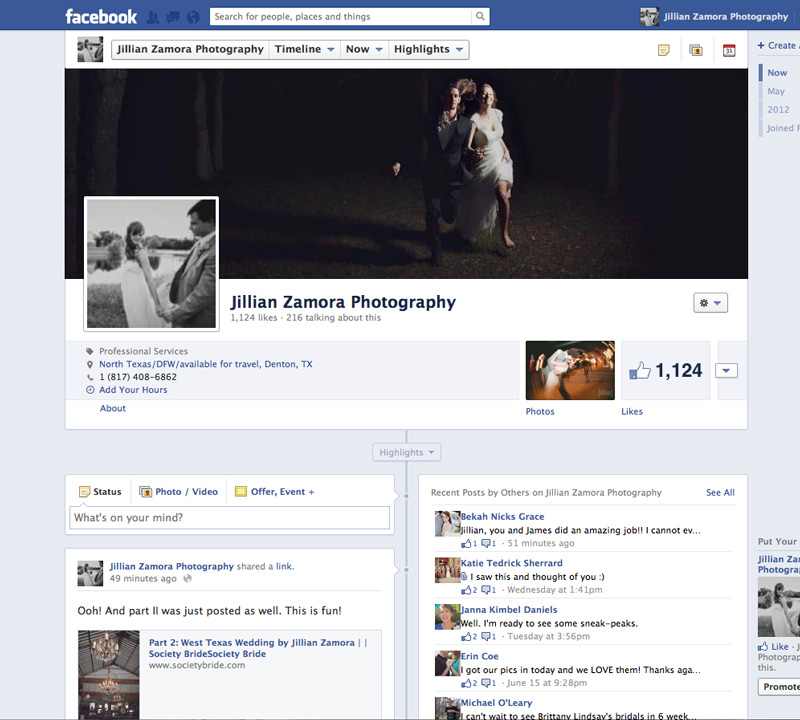Click the Photos label link

pos(540,411)
